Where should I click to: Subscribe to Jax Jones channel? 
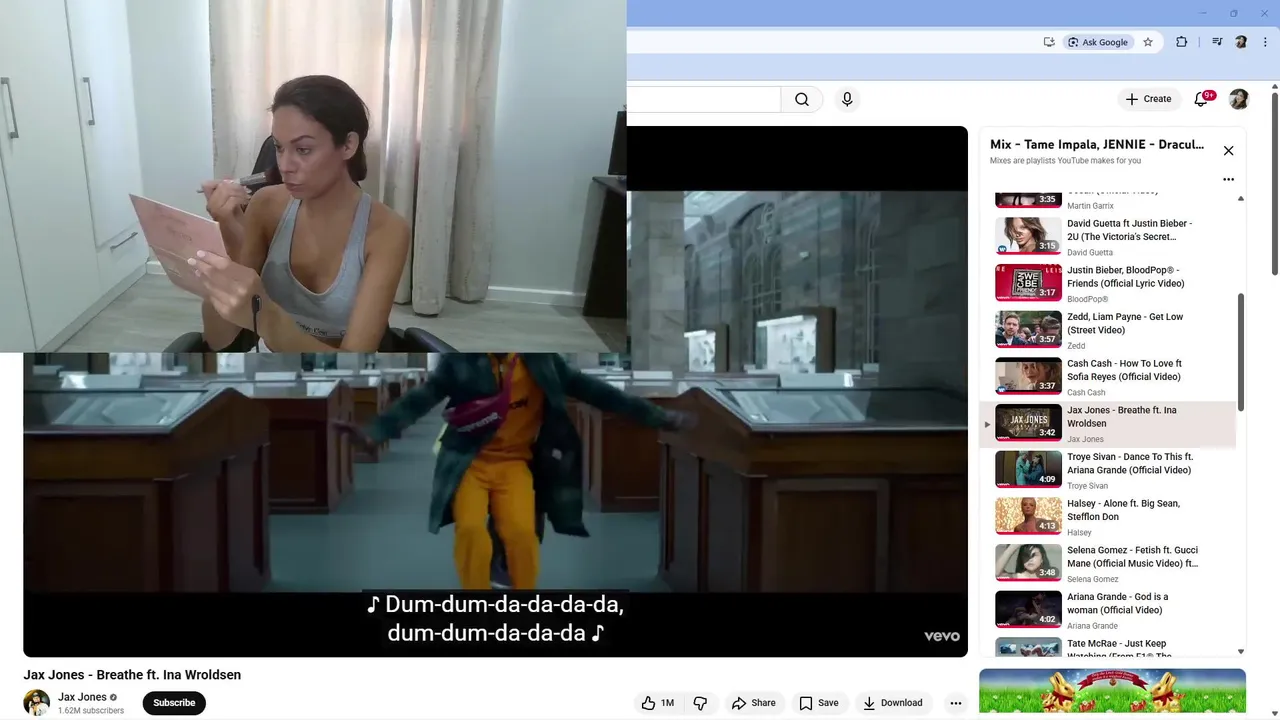click(174, 703)
